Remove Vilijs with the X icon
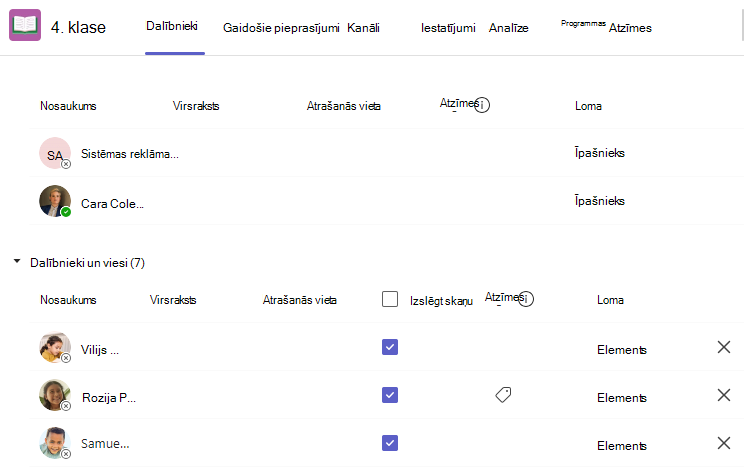Screen dimensions: 744x469 click(x=724, y=347)
